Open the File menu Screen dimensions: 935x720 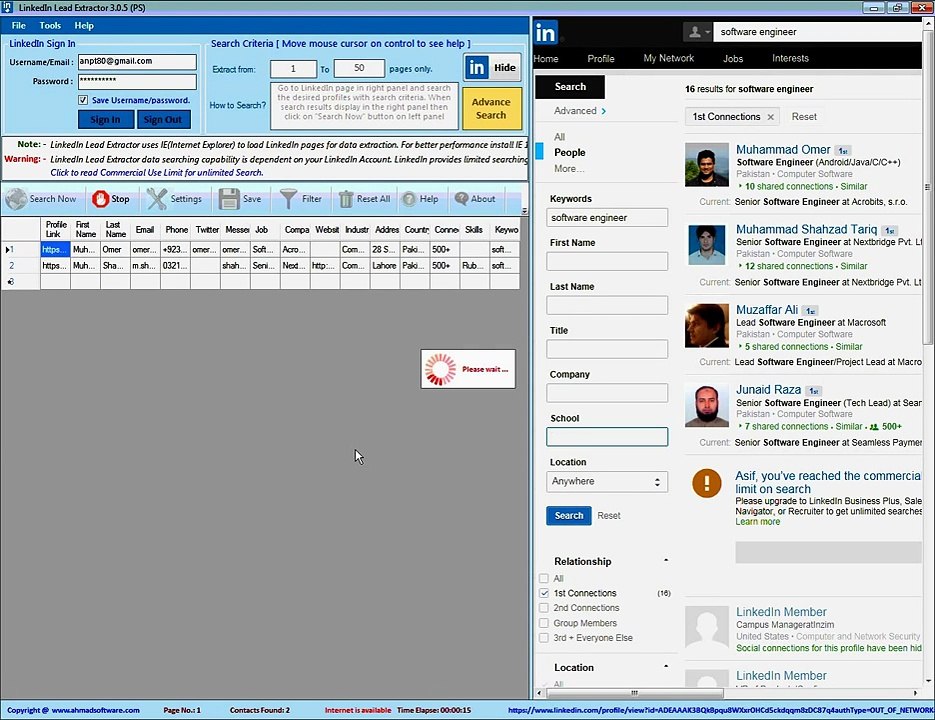(x=18, y=26)
